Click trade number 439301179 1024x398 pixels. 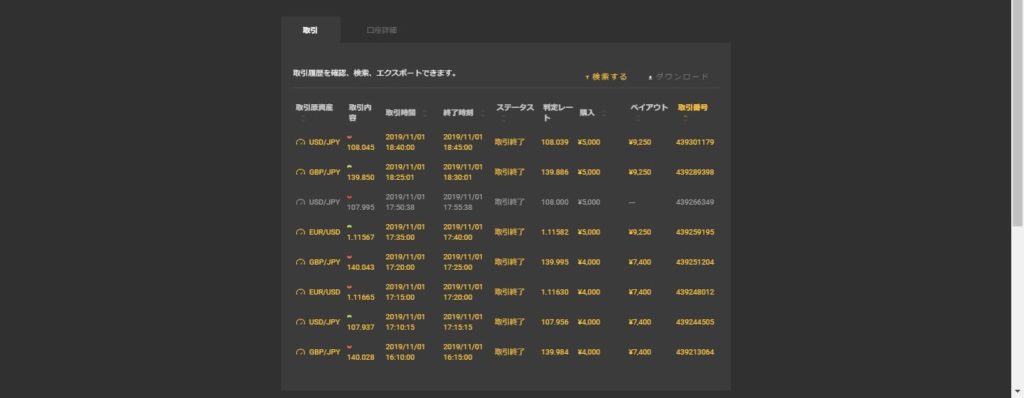(695, 142)
